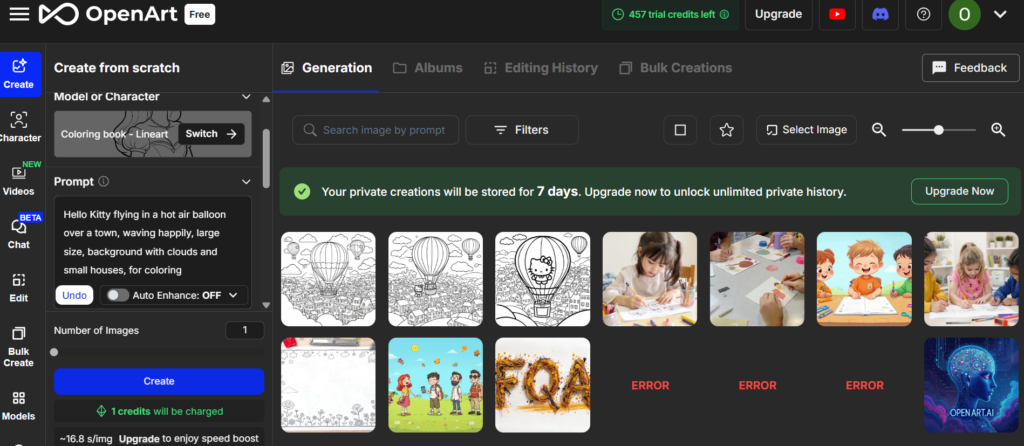Click the blue Create button

click(159, 381)
